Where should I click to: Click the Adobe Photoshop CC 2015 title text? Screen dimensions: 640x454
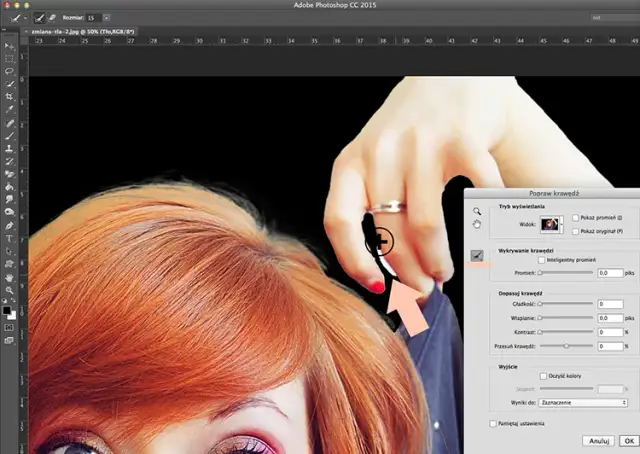[x=335, y=5]
